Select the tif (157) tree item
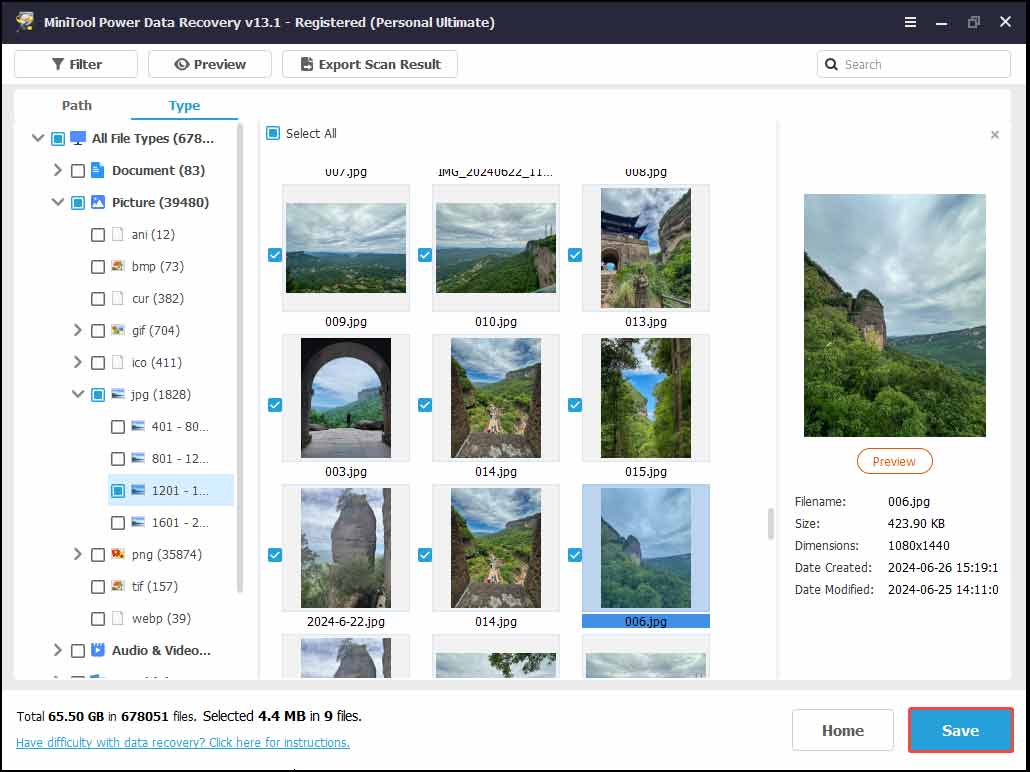The height and width of the screenshot is (772, 1030). pos(154,586)
